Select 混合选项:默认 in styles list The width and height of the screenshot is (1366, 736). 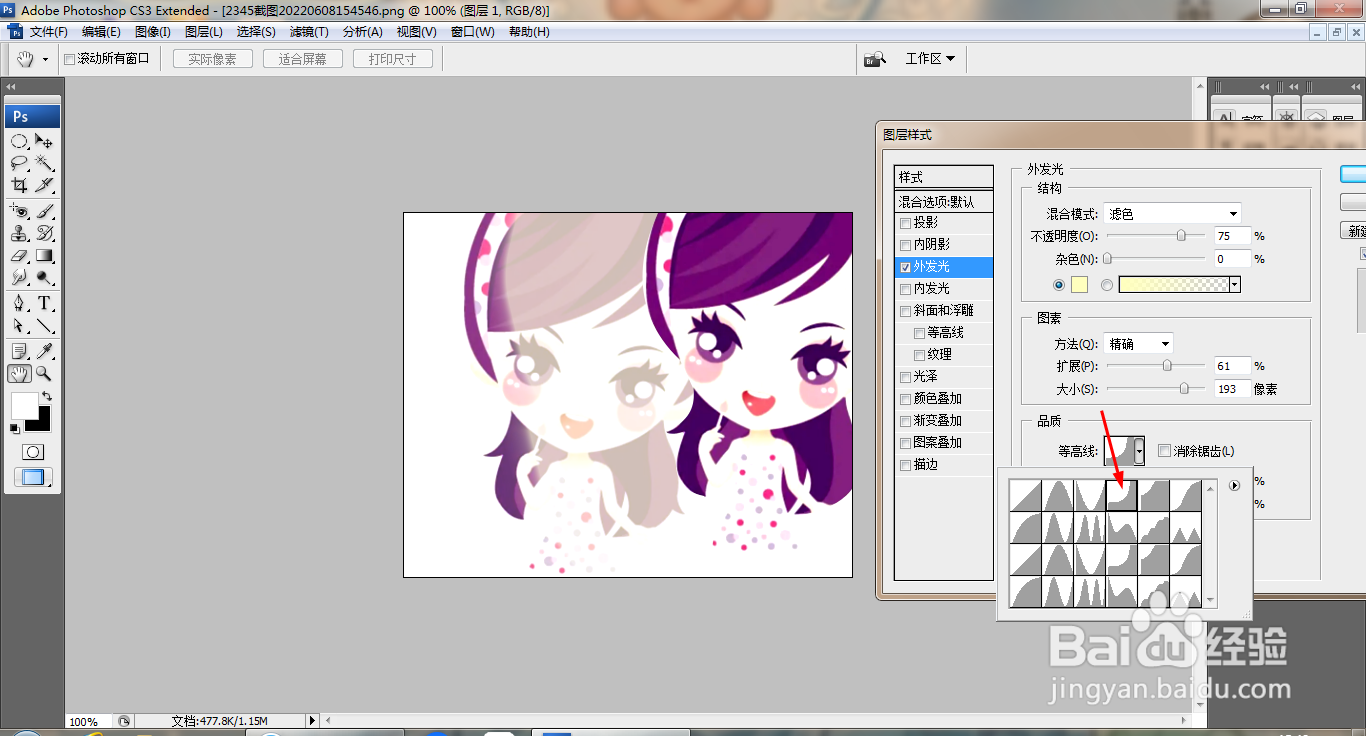tap(943, 202)
